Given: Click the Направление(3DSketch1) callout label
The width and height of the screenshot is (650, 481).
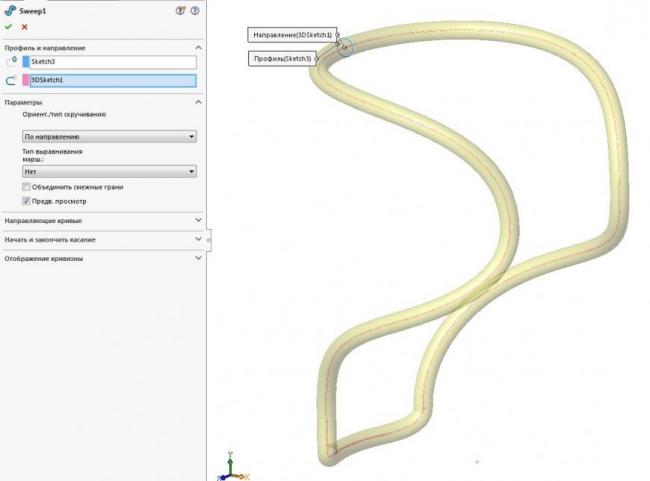Looking at the screenshot, I should point(292,35).
